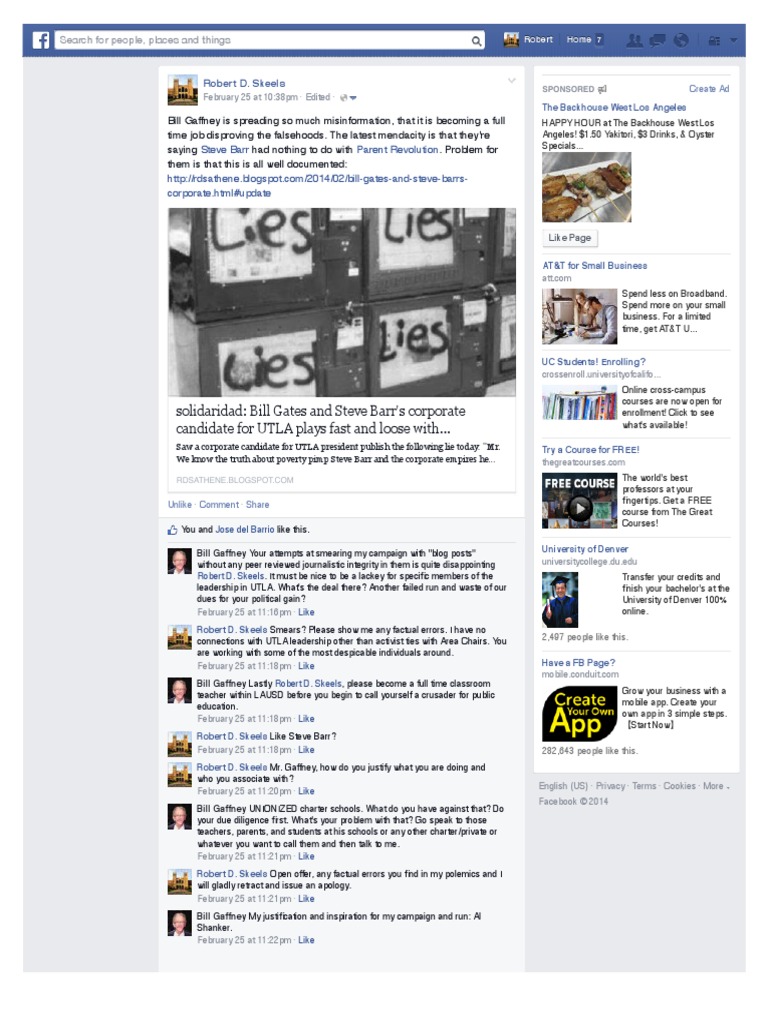
Task: Click the Home notification count badge
Action: click(x=598, y=40)
